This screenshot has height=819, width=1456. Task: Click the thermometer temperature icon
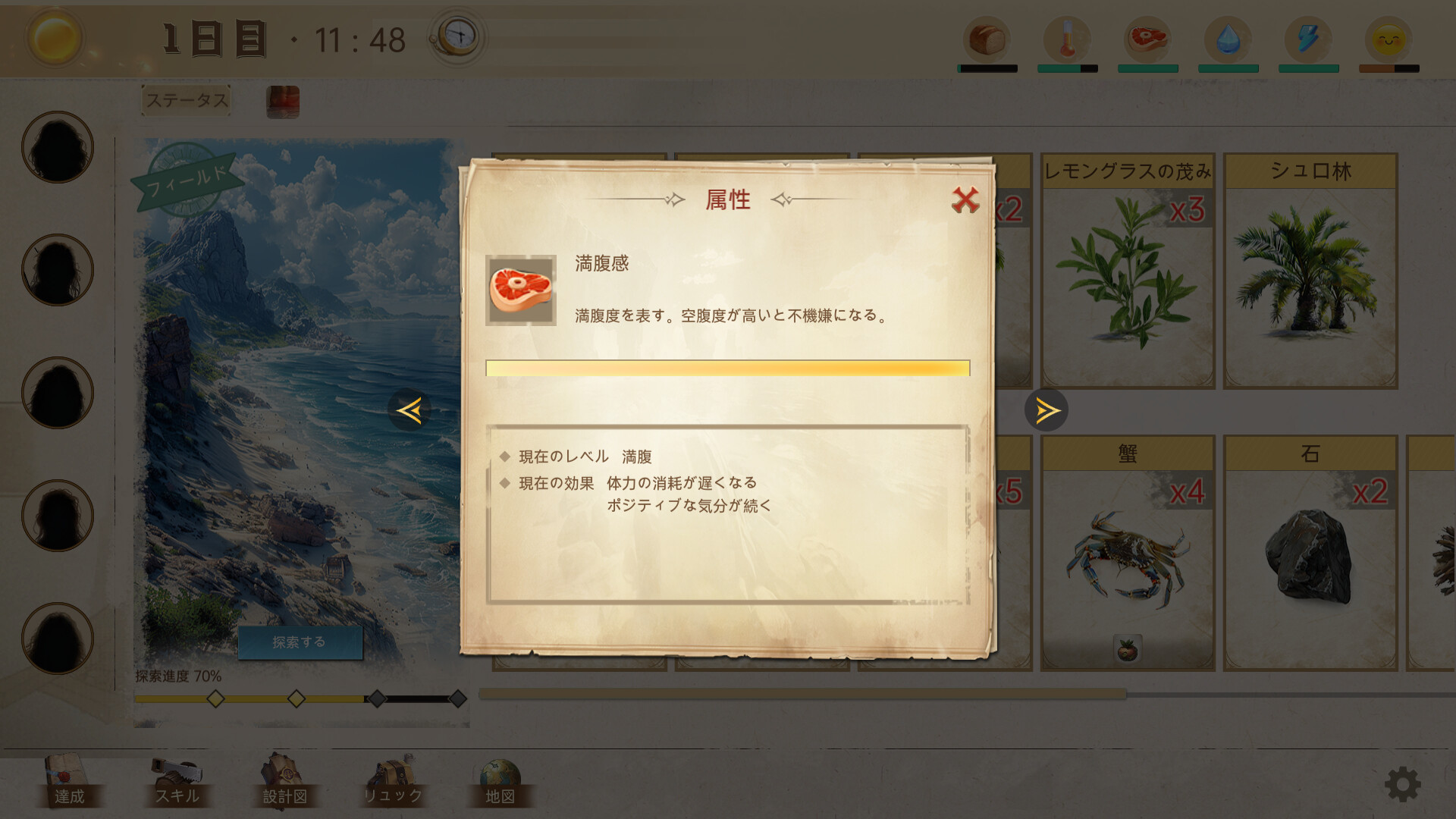coord(1067,39)
